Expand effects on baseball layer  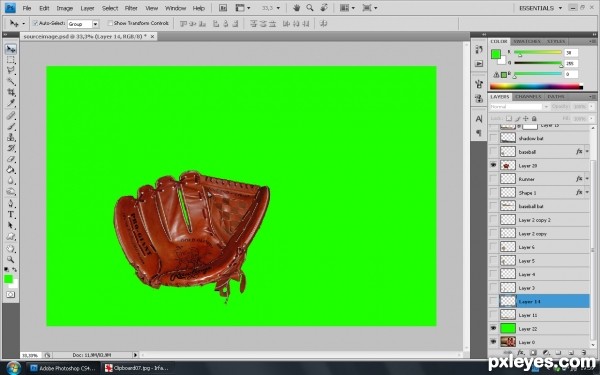click(x=587, y=152)
